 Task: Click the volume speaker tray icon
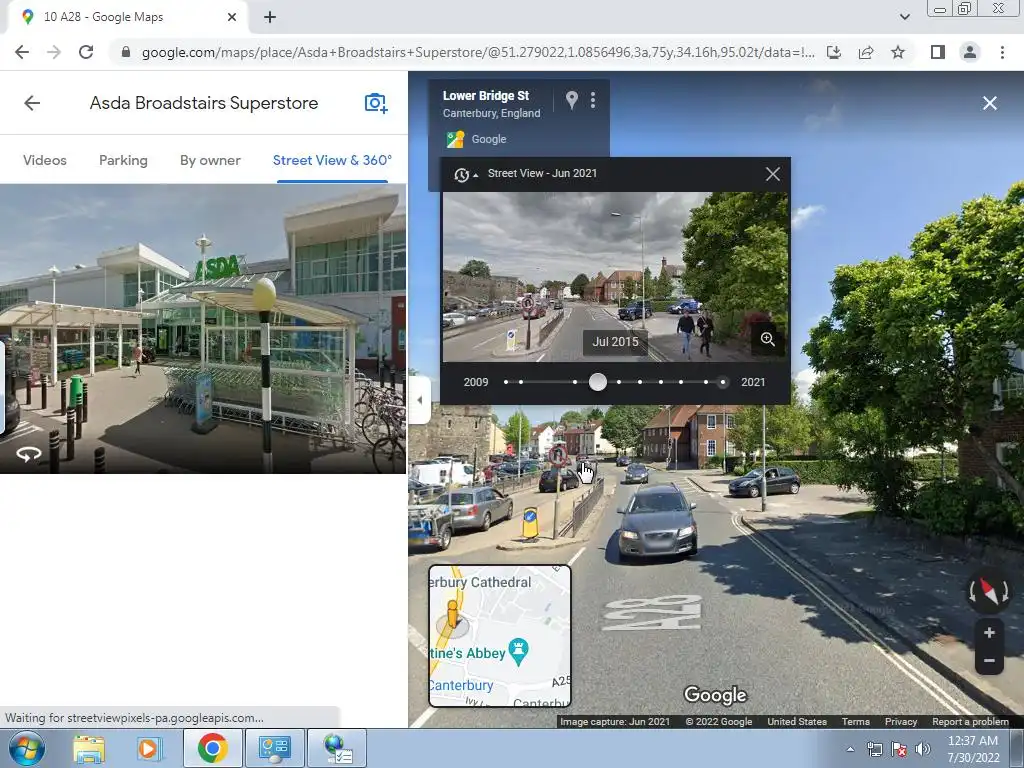[x=923, y=749]
